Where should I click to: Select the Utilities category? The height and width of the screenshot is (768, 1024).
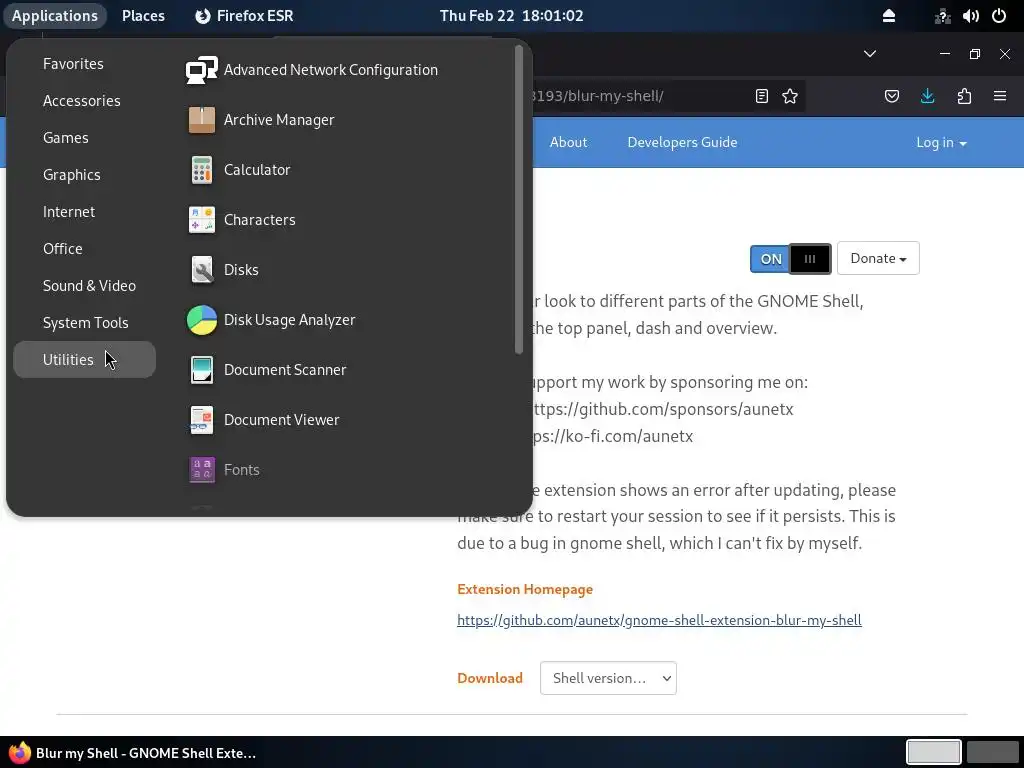pos(84,359)
